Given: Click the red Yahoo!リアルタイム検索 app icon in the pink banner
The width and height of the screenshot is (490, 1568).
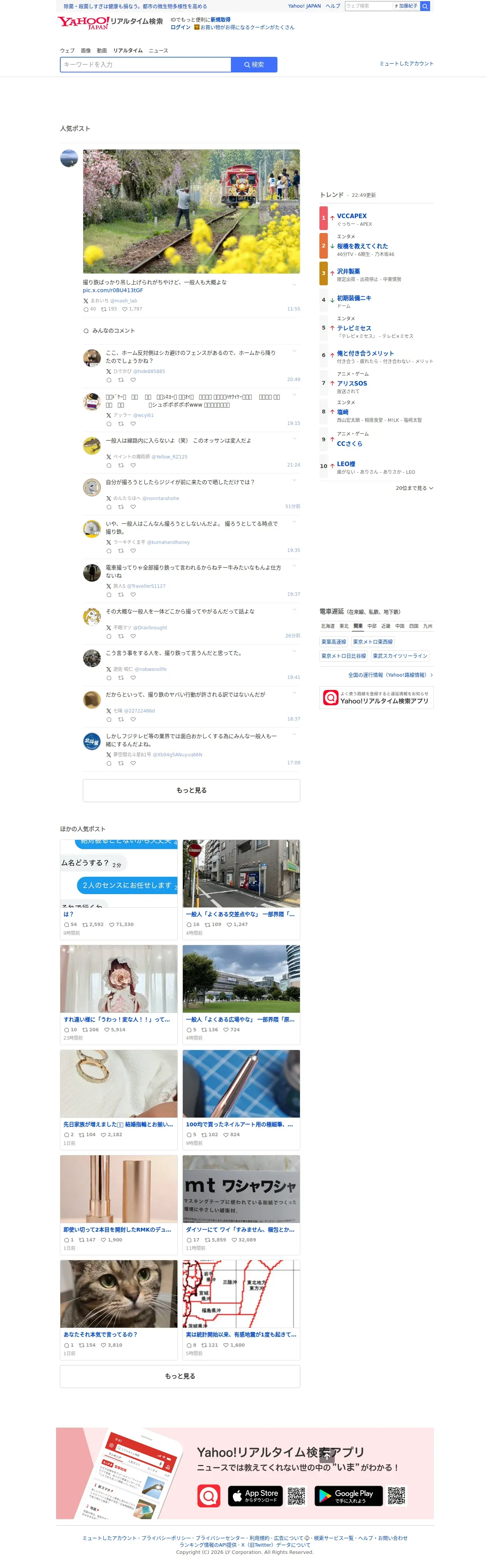Looking at the screenshot, I should click(x=209, y=1495).
